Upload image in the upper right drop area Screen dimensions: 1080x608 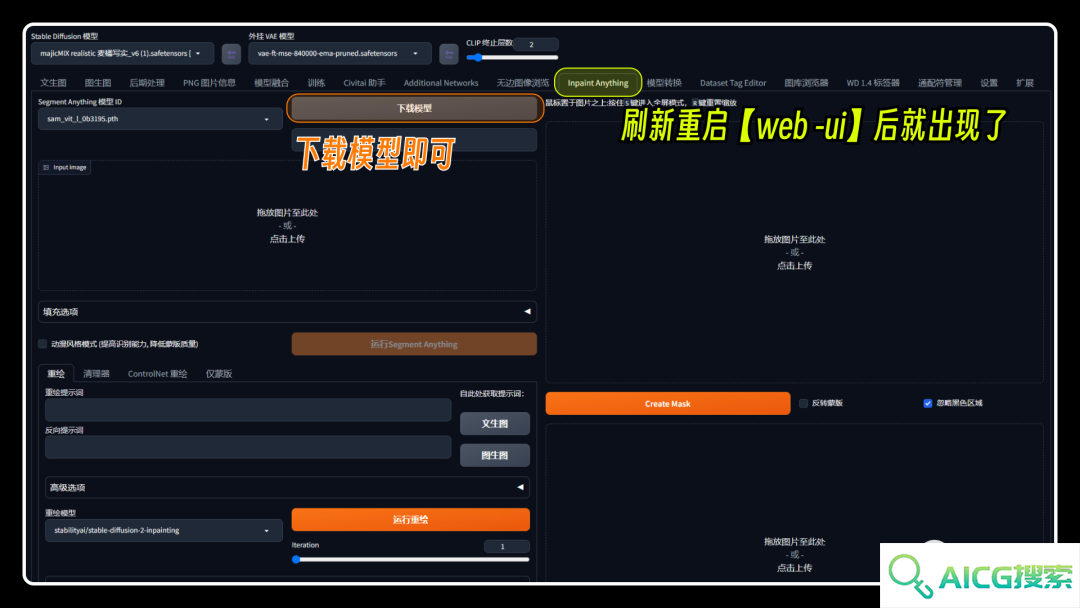[x=794, y=252]
